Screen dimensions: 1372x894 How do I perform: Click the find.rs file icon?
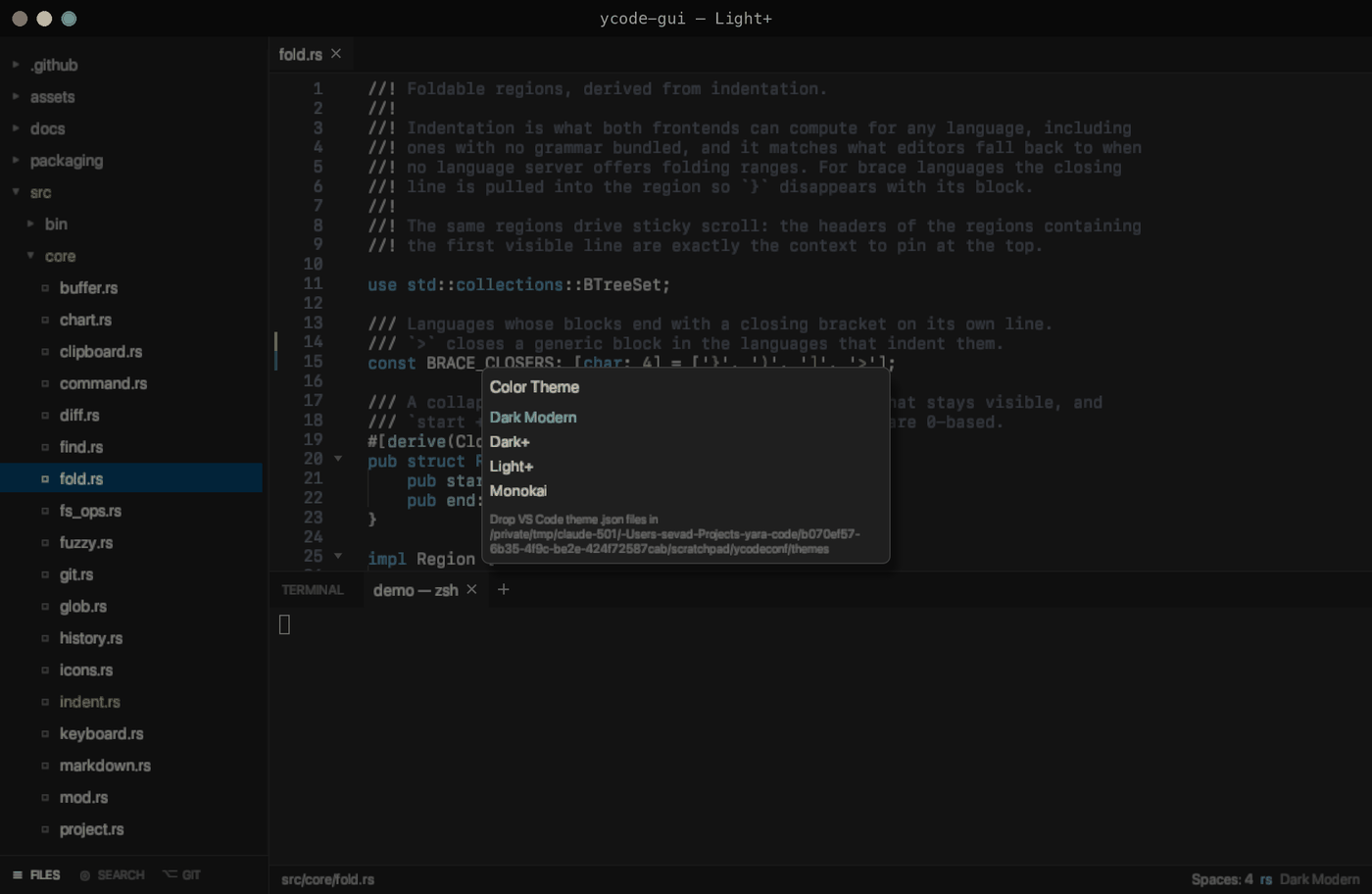(45, 447)
